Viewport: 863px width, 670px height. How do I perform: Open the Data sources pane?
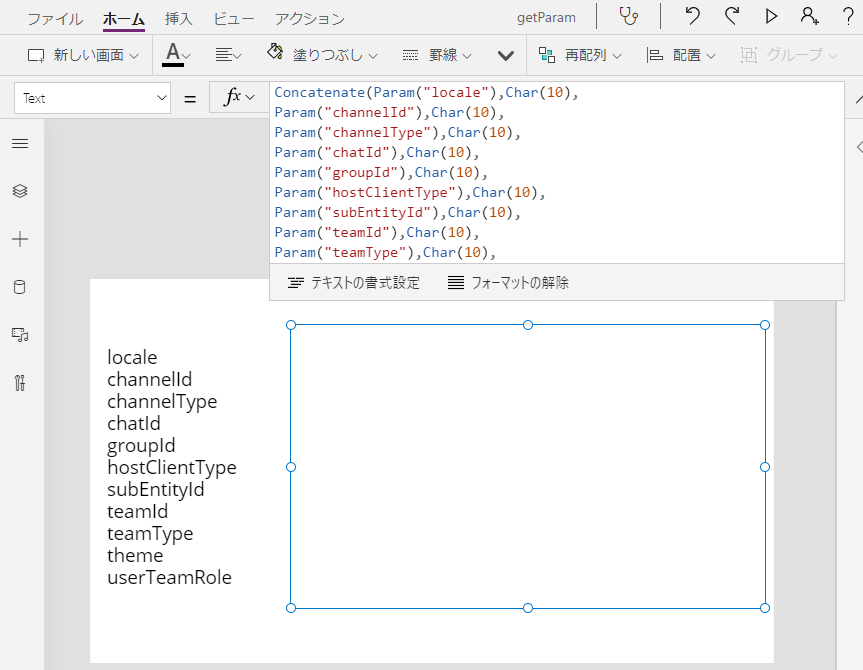point(20,287)
